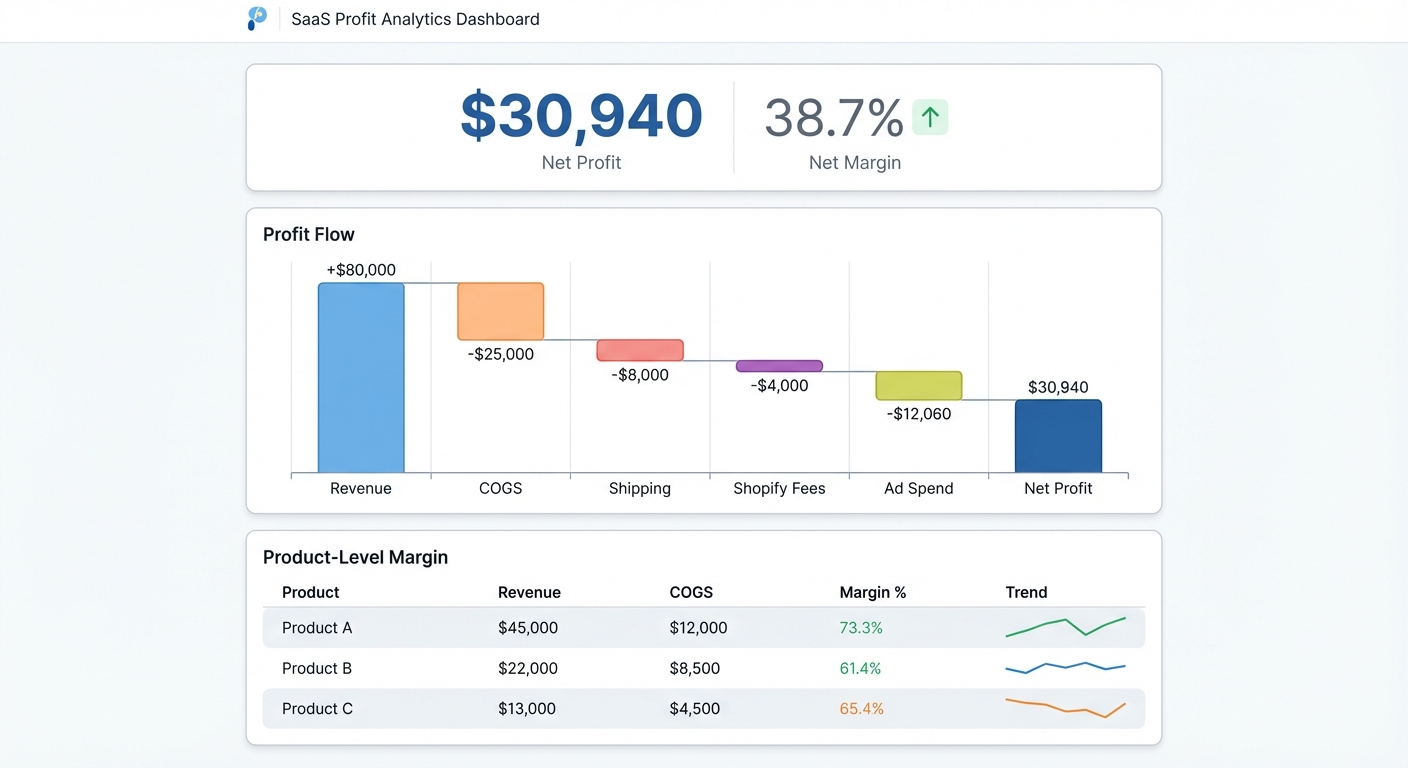
Task: Open Product C orange trend sparkline
Action: [x=1066, y=708]
